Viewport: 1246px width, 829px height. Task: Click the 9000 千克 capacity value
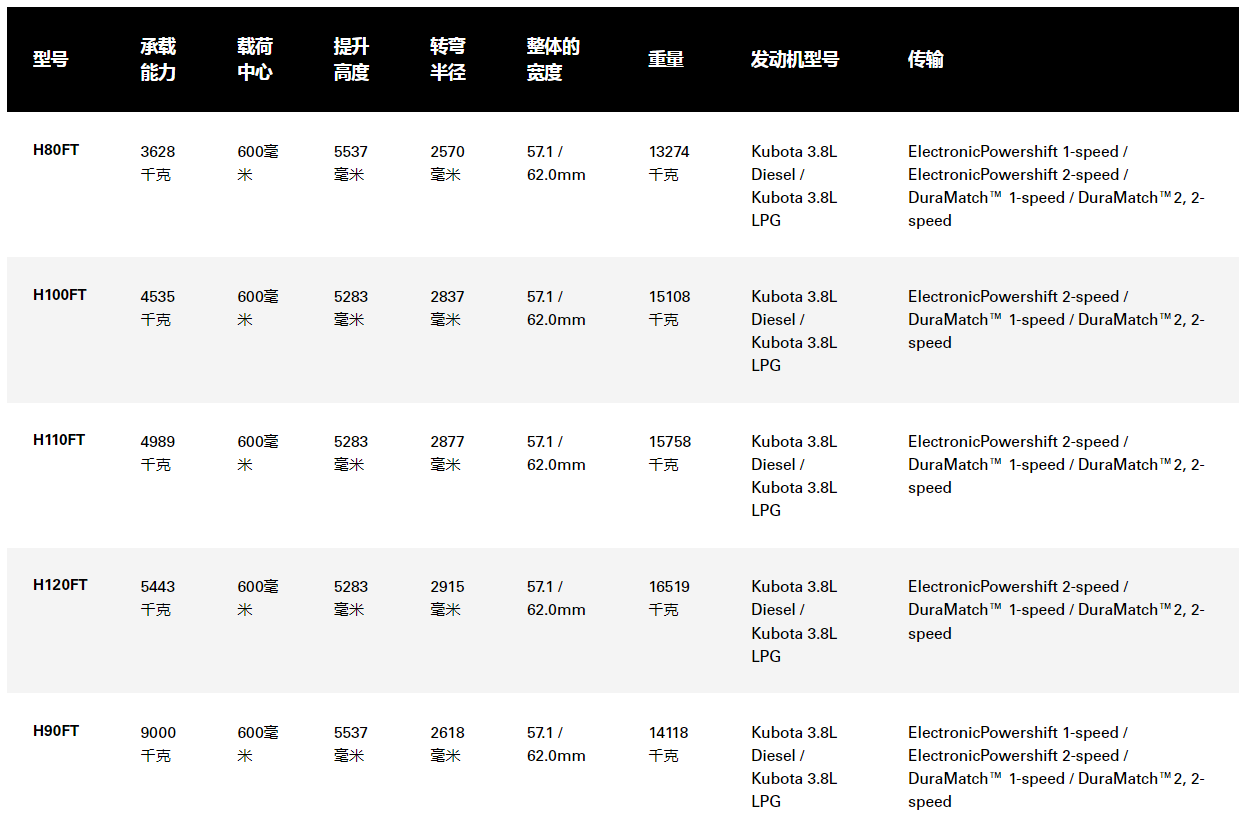(158, 744)
